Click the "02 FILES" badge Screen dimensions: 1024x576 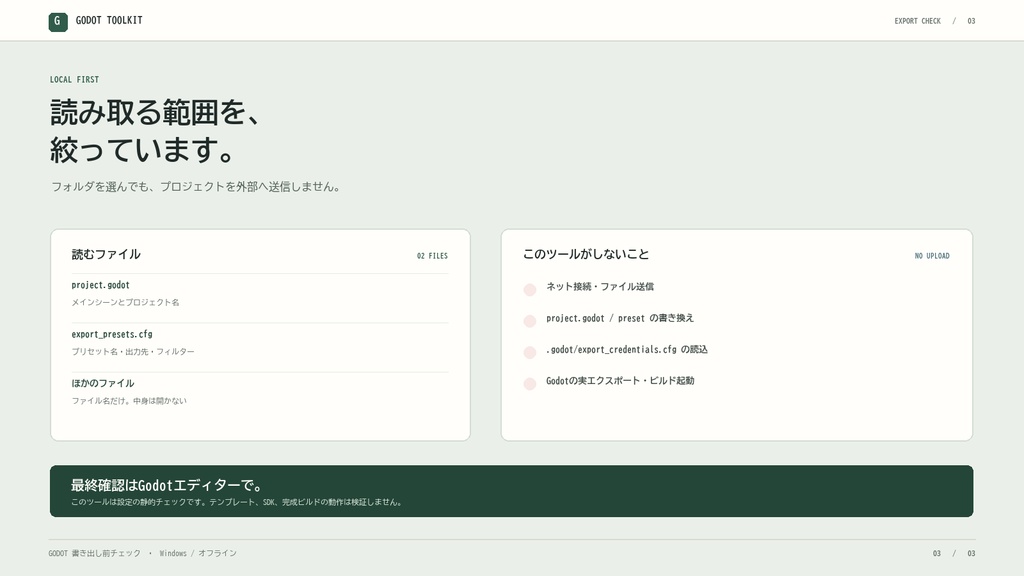(x=432, y=256)
